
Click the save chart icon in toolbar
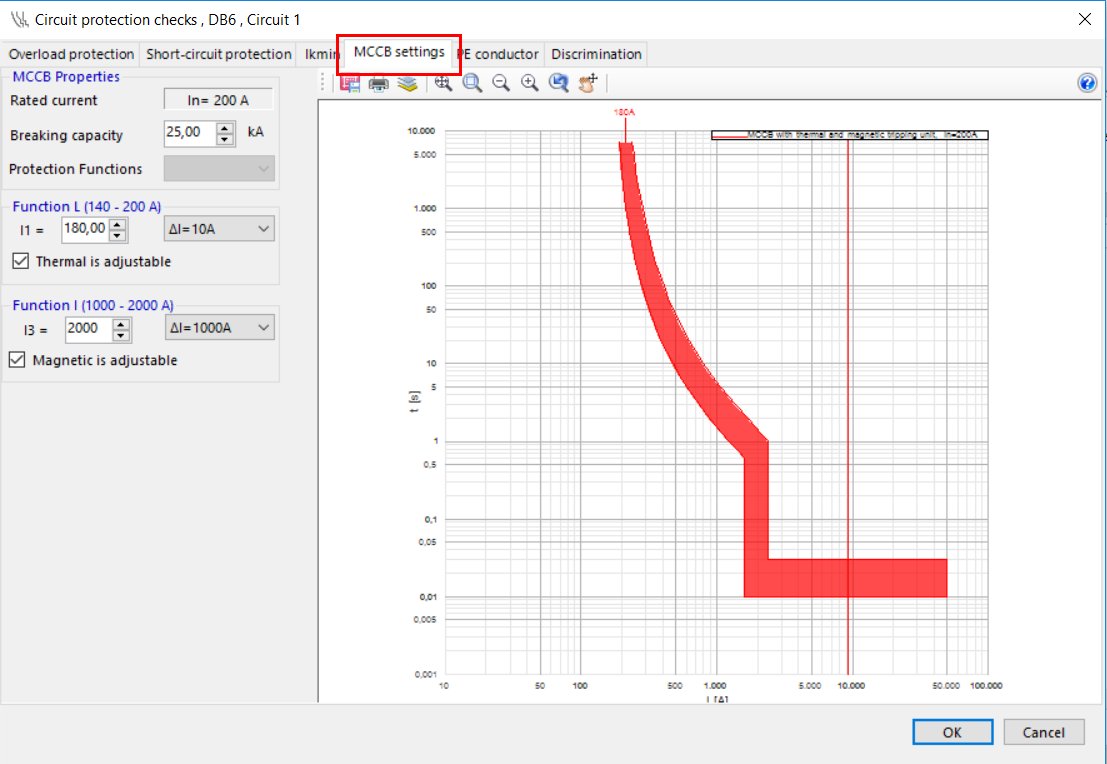(350, 84)
